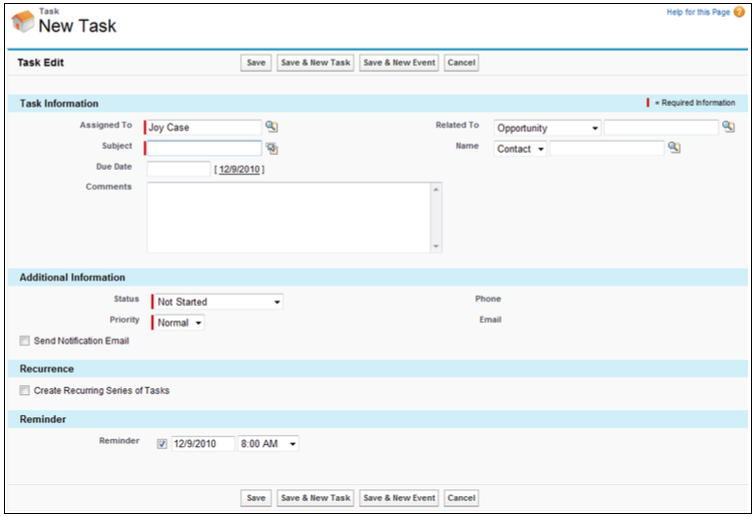This screenshot has height=517, width=756.
Task: Click the top Save button
Action: [256, 63]
